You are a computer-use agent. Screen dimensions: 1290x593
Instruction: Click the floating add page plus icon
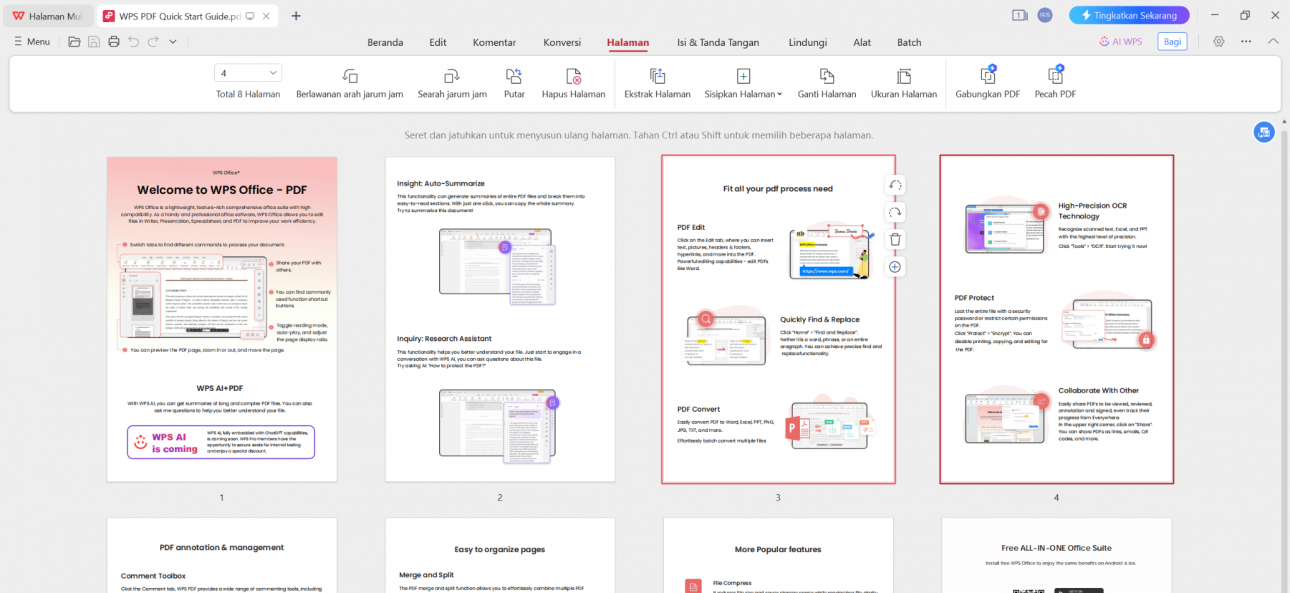894,266
